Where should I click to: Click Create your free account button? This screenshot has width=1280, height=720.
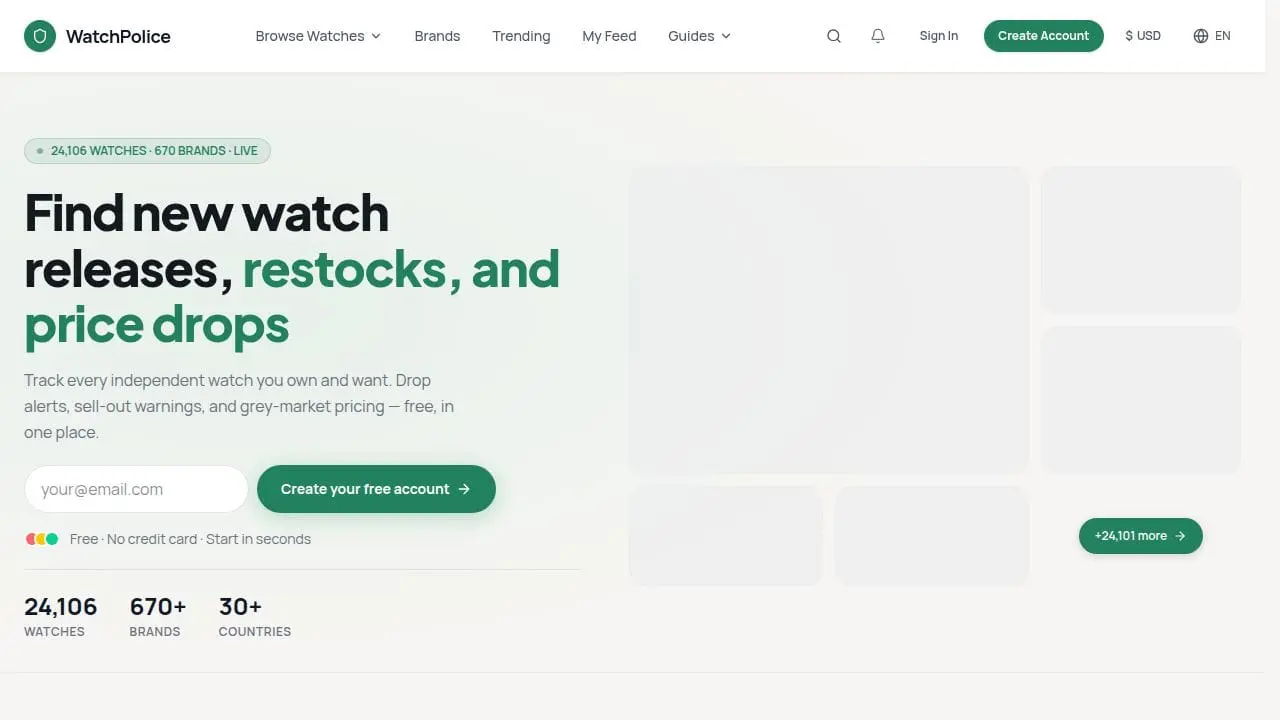click(376, 489)
